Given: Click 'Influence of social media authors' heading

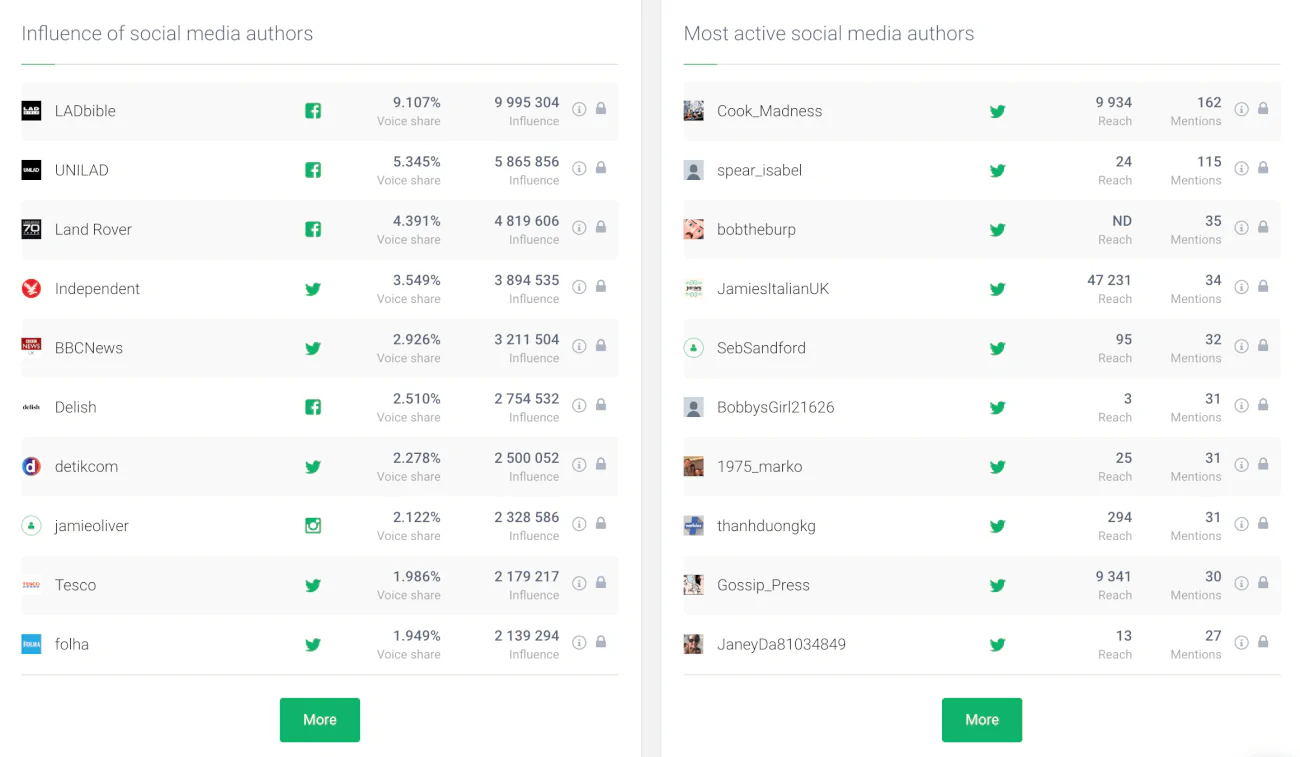Looking at the screenshot, I should click(167, 34).
